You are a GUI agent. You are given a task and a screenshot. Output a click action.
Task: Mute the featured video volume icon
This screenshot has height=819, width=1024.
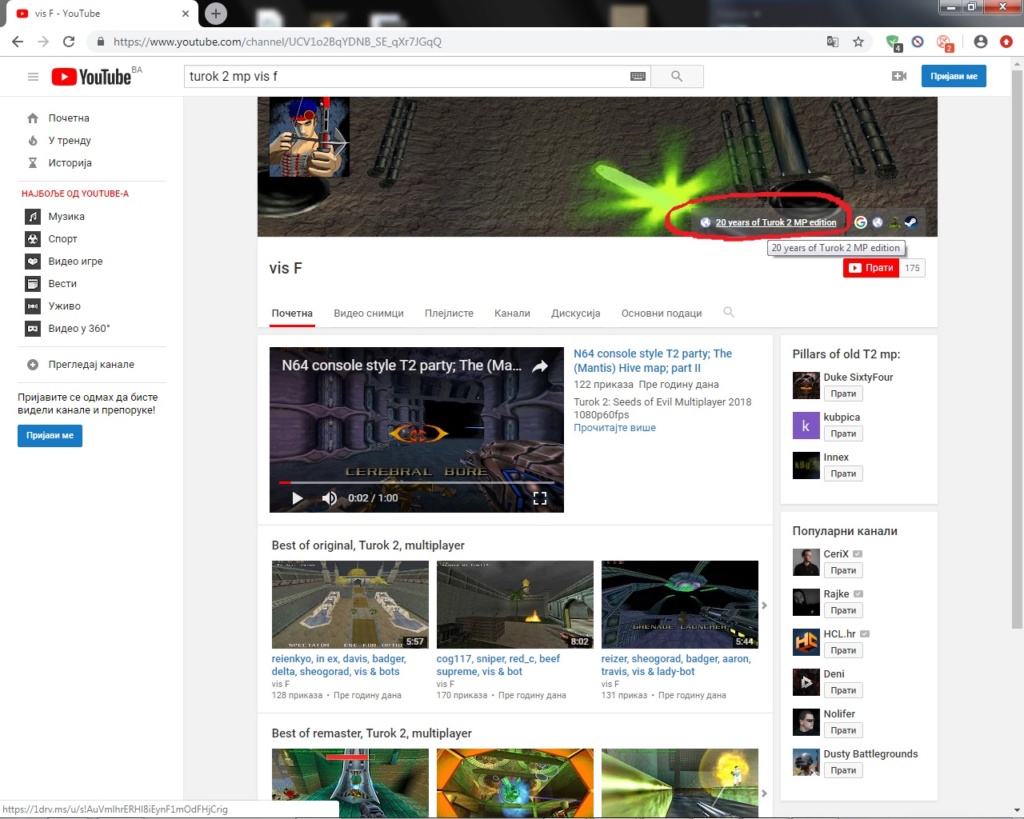329,498
